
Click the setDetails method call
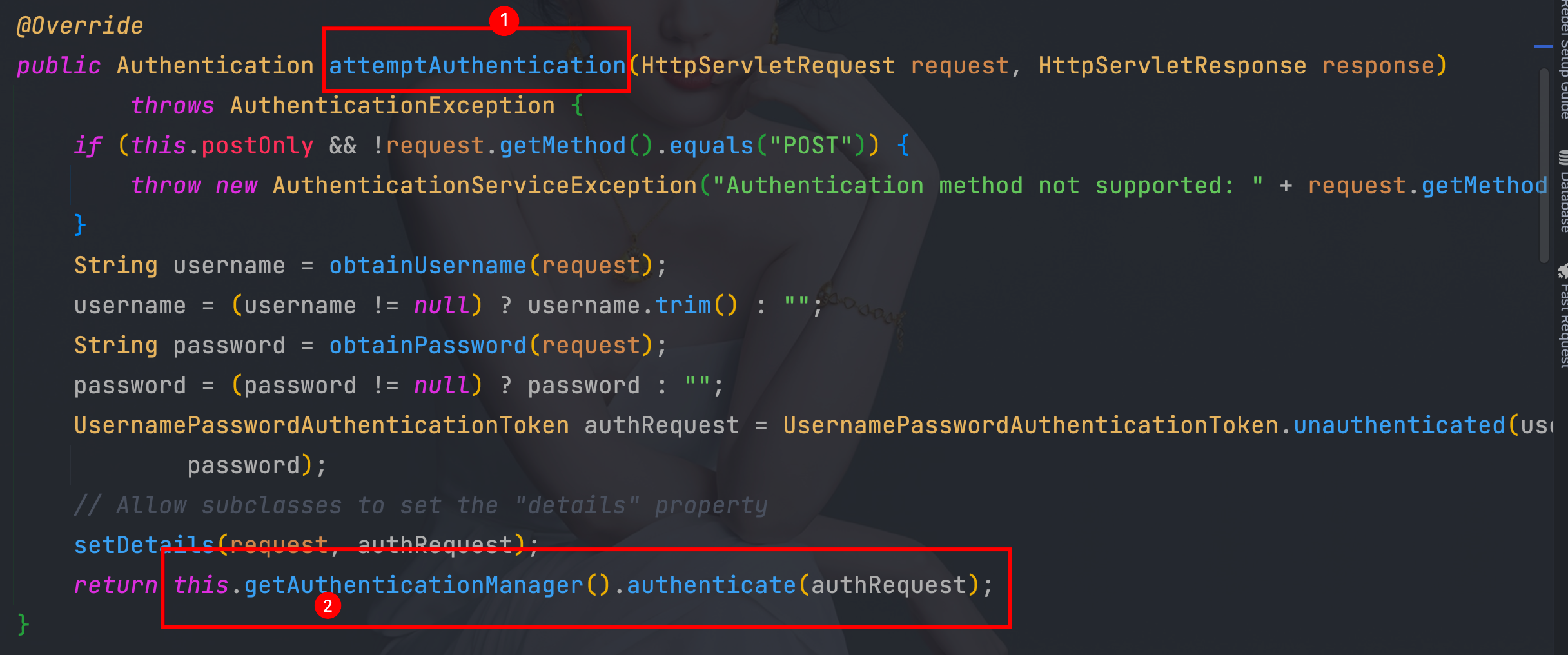coord(144,545)
